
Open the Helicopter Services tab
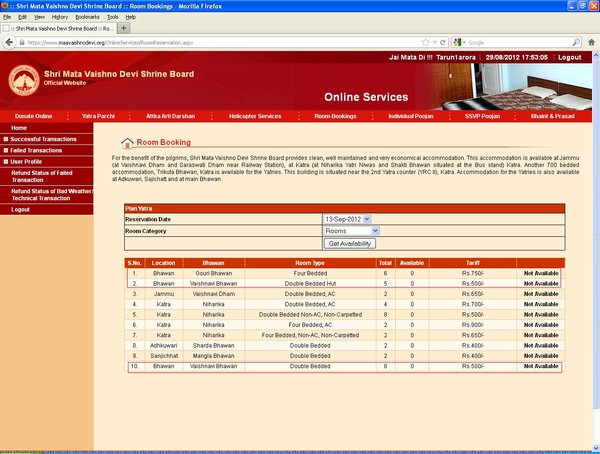[x=255, y=117]
